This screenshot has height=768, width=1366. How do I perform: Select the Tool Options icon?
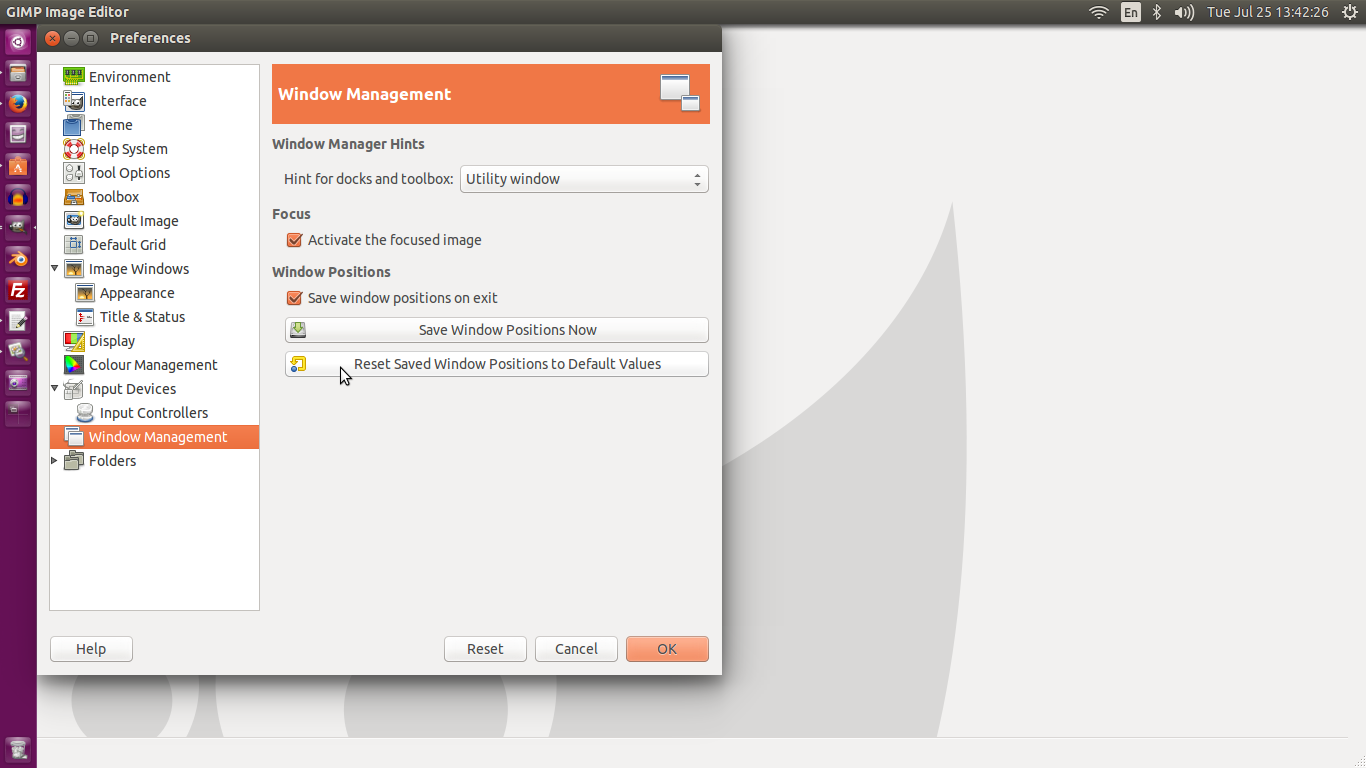74,173
